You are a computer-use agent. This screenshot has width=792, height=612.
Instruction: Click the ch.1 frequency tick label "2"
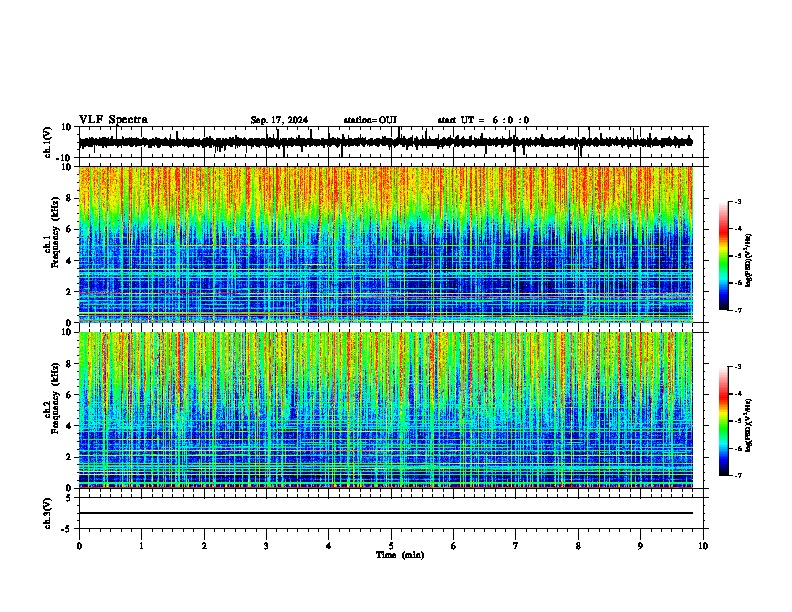[69, 292]
